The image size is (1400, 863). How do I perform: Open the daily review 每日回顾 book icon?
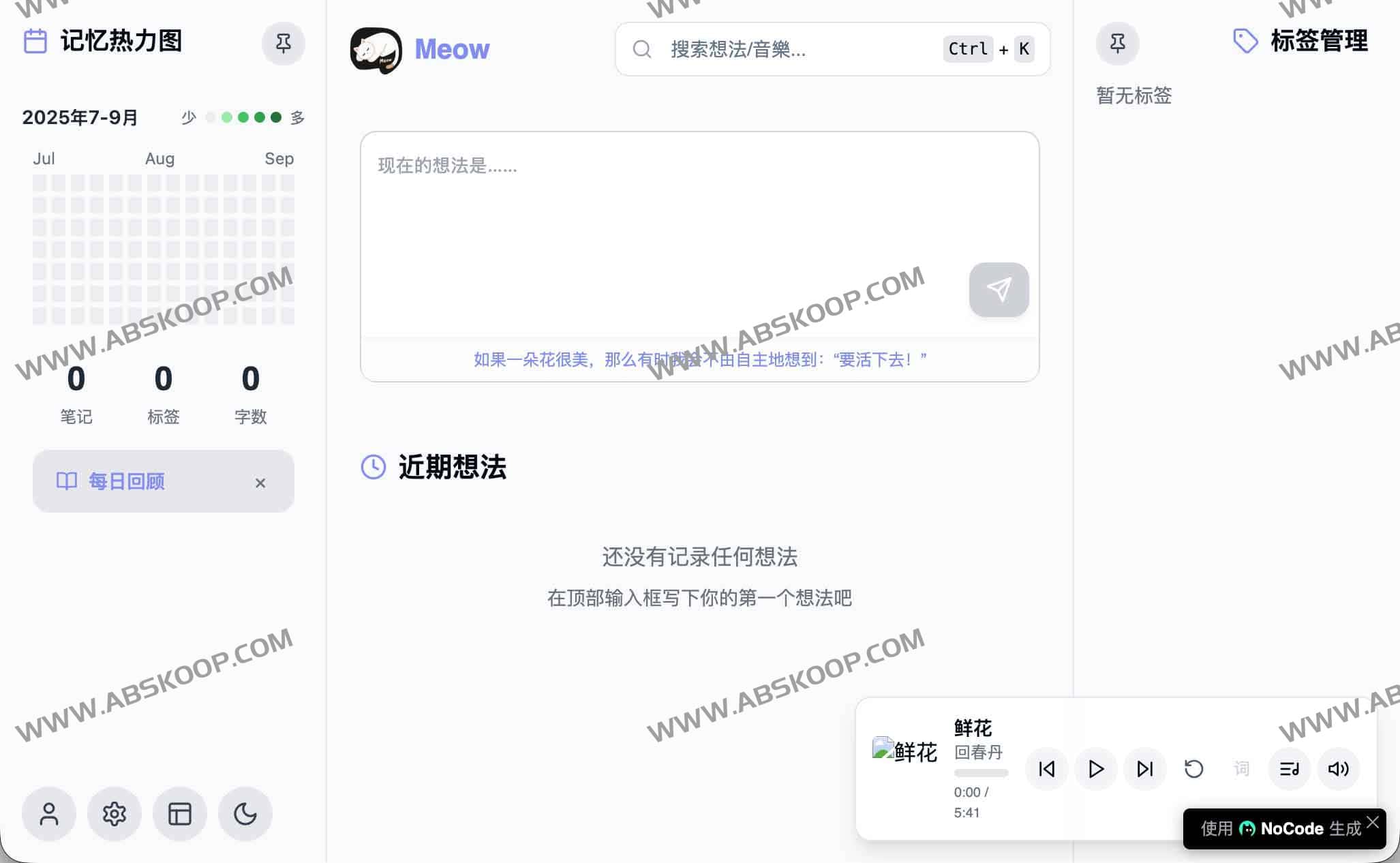pos(67,481)
